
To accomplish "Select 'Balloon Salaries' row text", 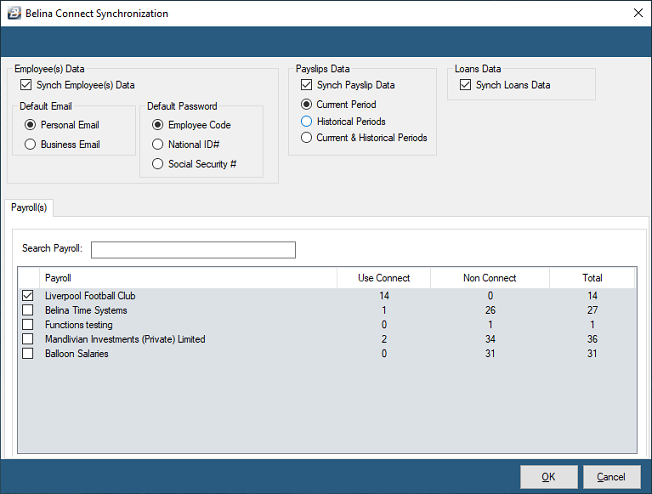I will (77, 353).
